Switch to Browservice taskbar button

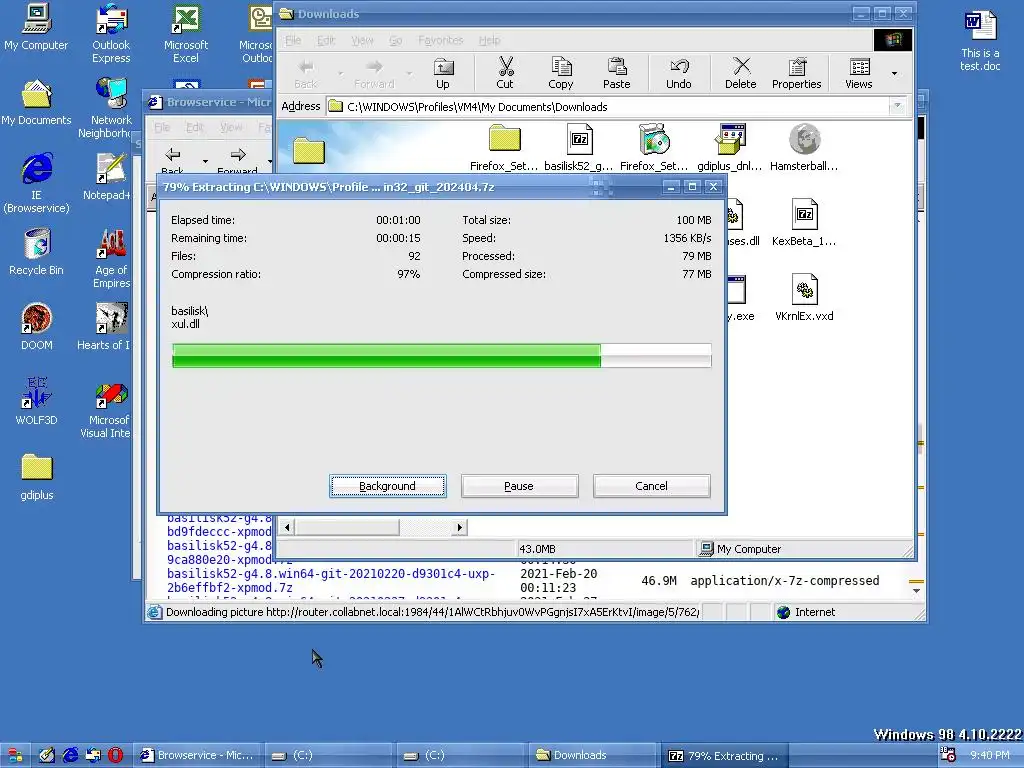pos(199,756)
